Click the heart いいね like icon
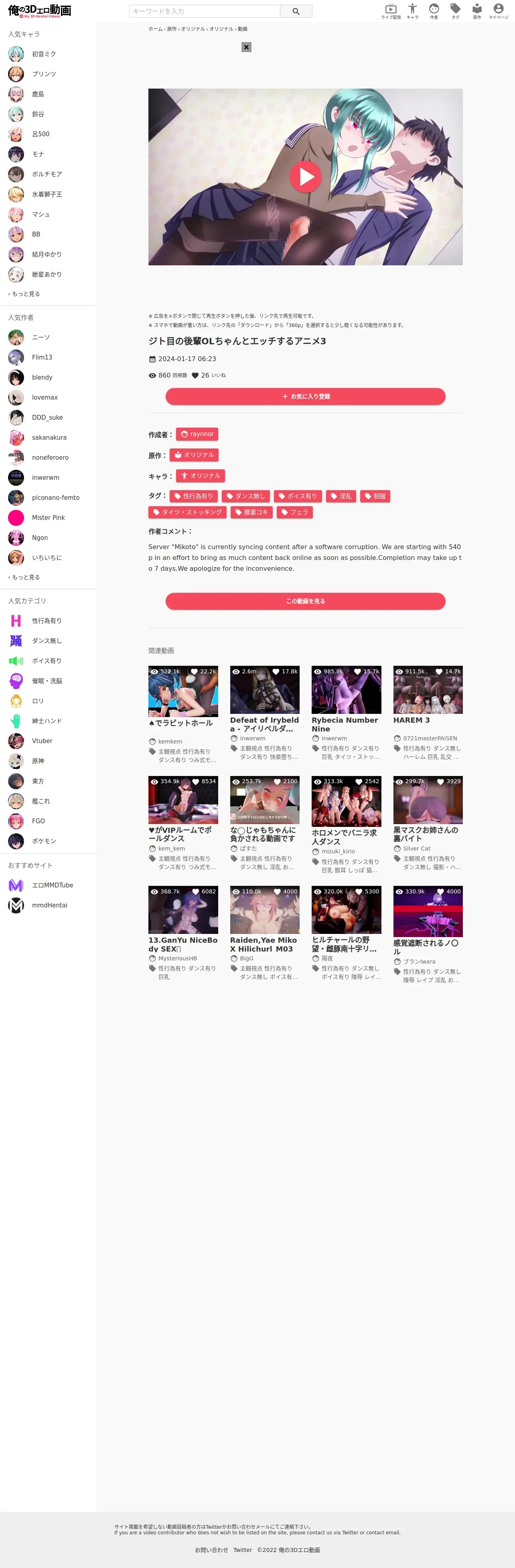This screenshot has width=515, height=1568. 195,376
